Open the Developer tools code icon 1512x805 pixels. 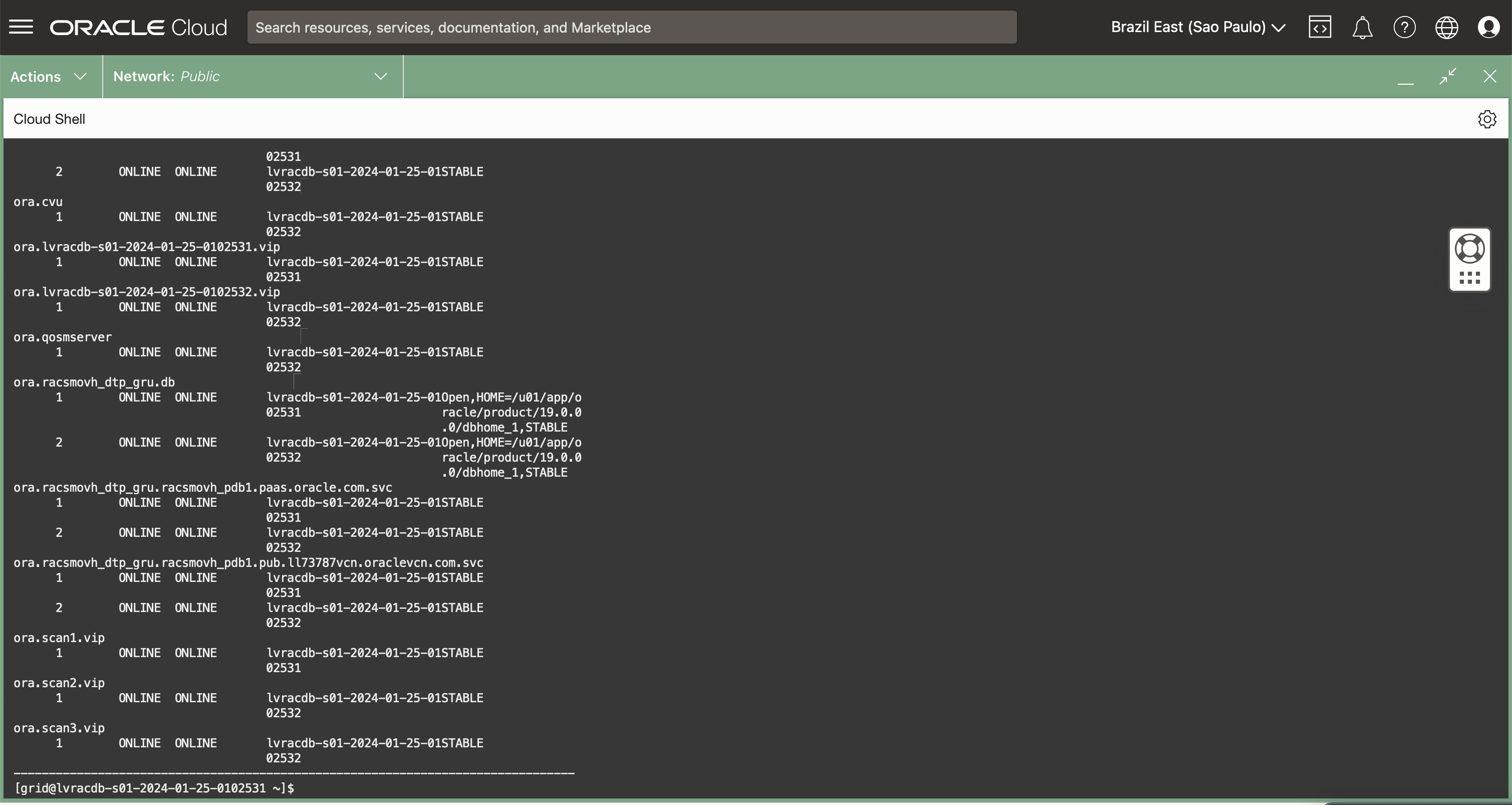[1320, 28]
